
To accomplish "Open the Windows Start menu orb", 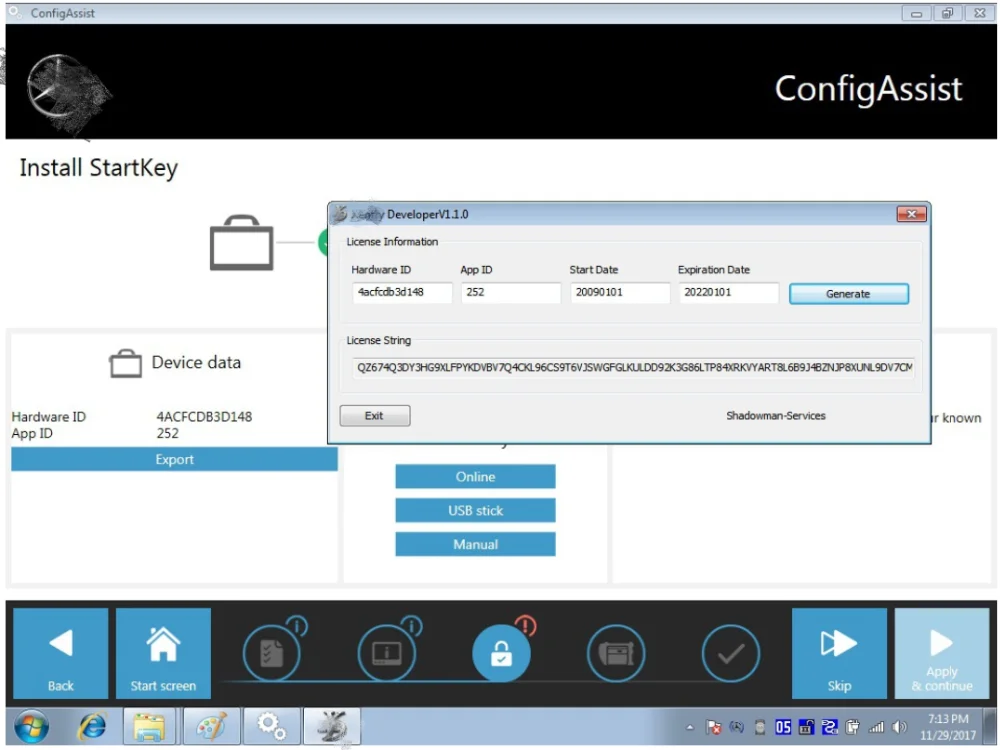I will point(31,726).
